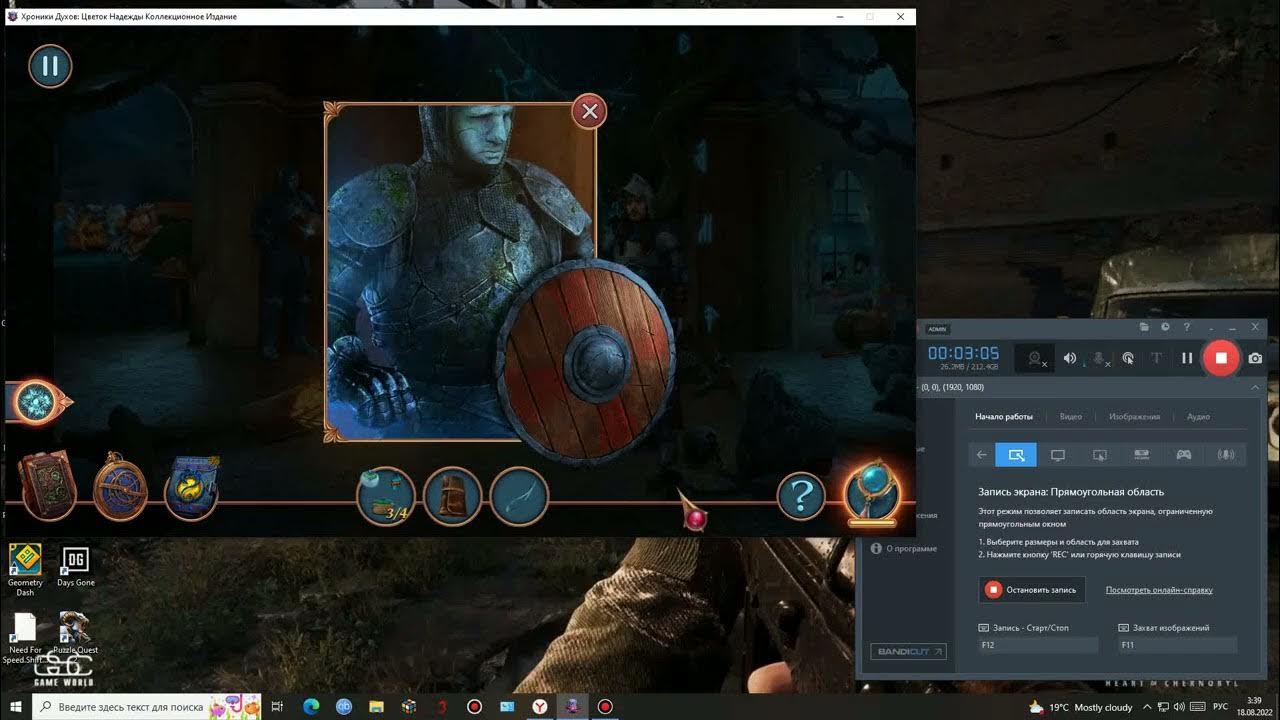Select fullscreen monitor recording mode

point(1058,455)
